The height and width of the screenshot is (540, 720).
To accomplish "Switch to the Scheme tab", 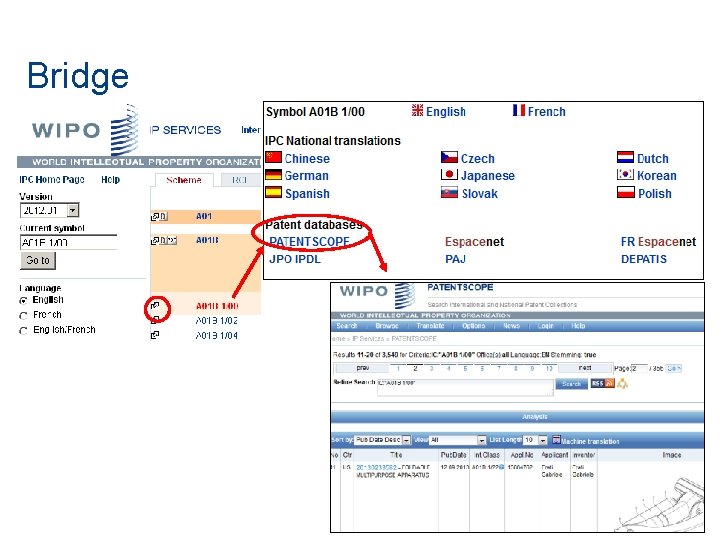I will [x=184, y=180].
